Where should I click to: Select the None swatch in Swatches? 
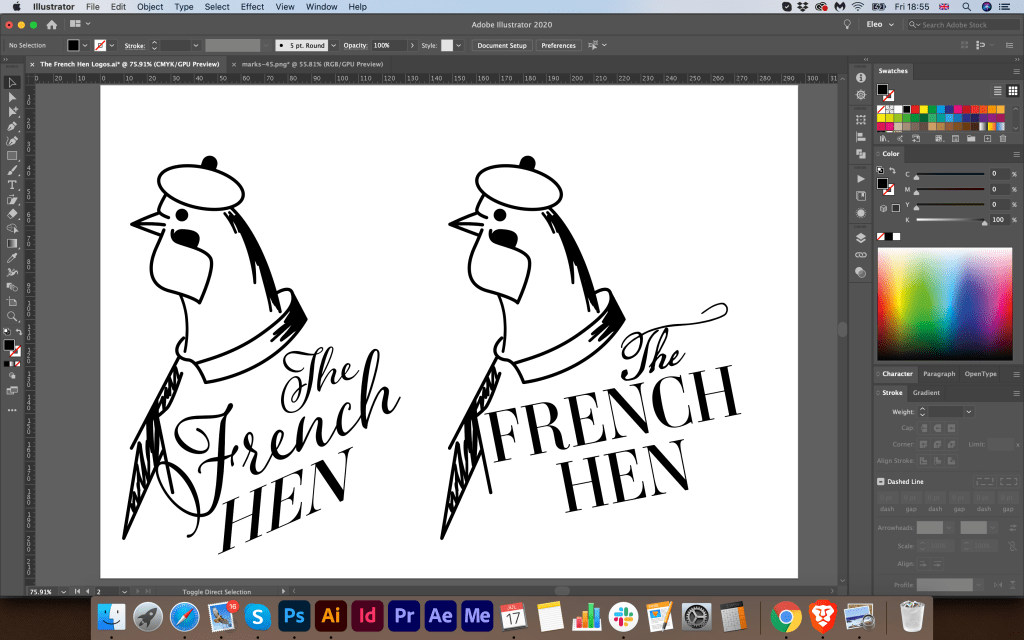pos(883,109)
